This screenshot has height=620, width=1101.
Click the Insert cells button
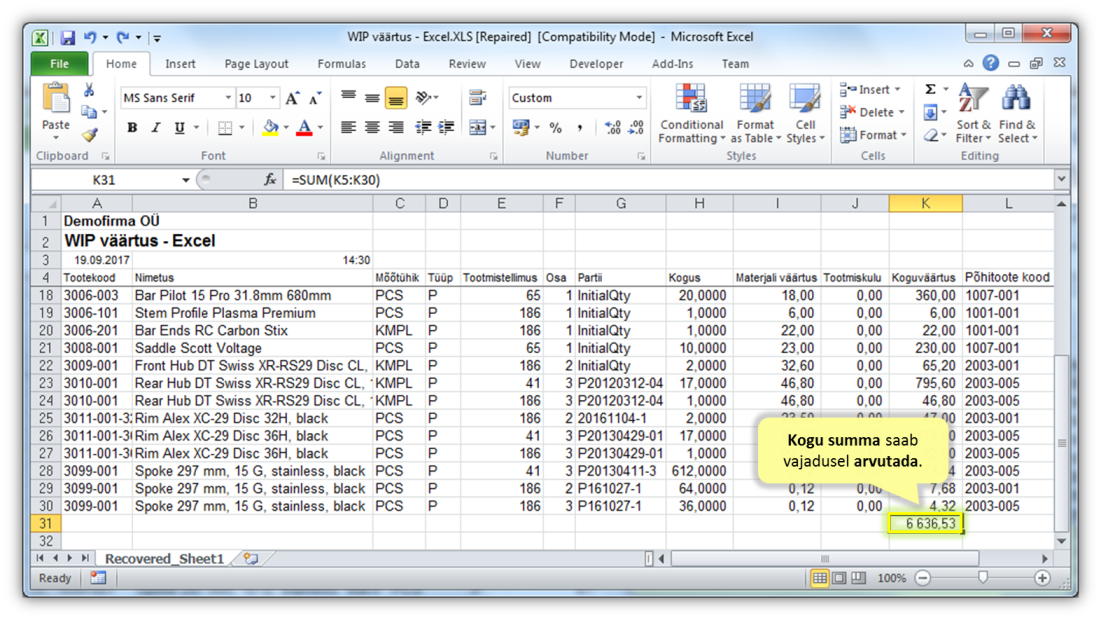[871, 89]
